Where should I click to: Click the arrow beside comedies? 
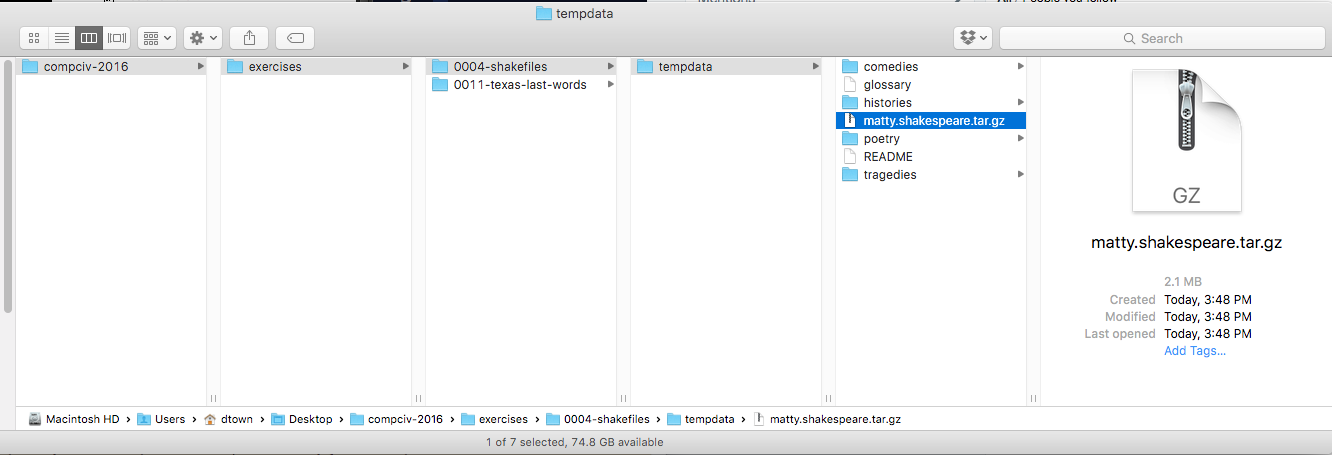(1020, 67)
